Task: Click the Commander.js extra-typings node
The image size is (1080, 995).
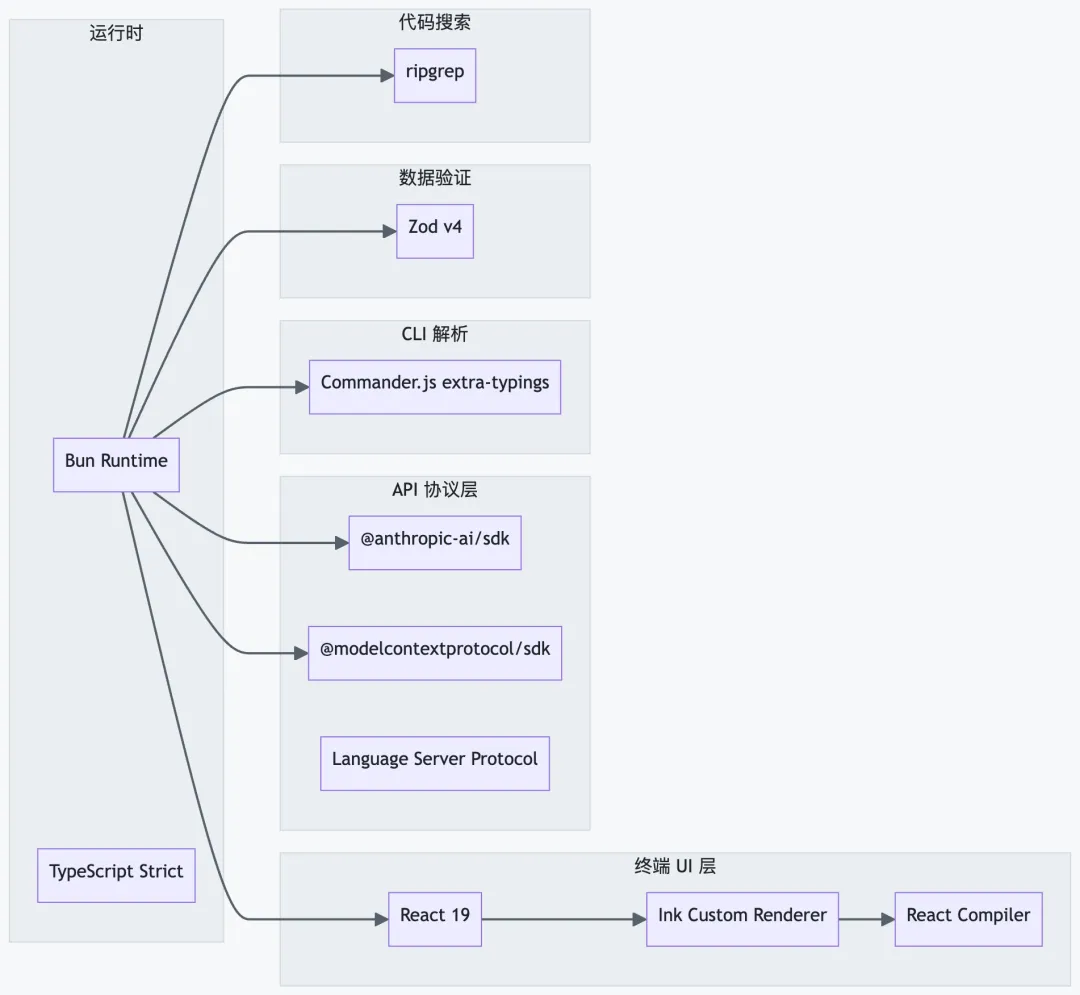Action: [435, 387]
